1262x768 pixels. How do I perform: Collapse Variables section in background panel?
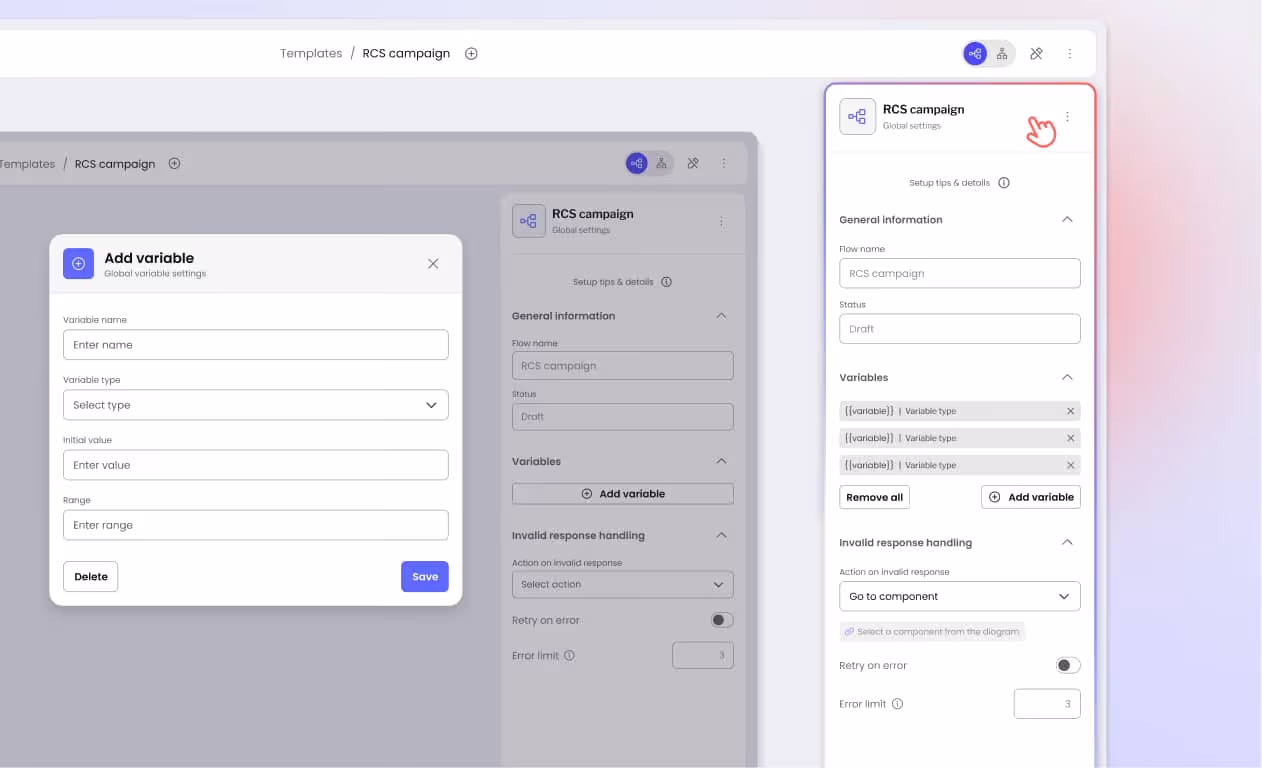pyautogui.click(x=721, y=461)
